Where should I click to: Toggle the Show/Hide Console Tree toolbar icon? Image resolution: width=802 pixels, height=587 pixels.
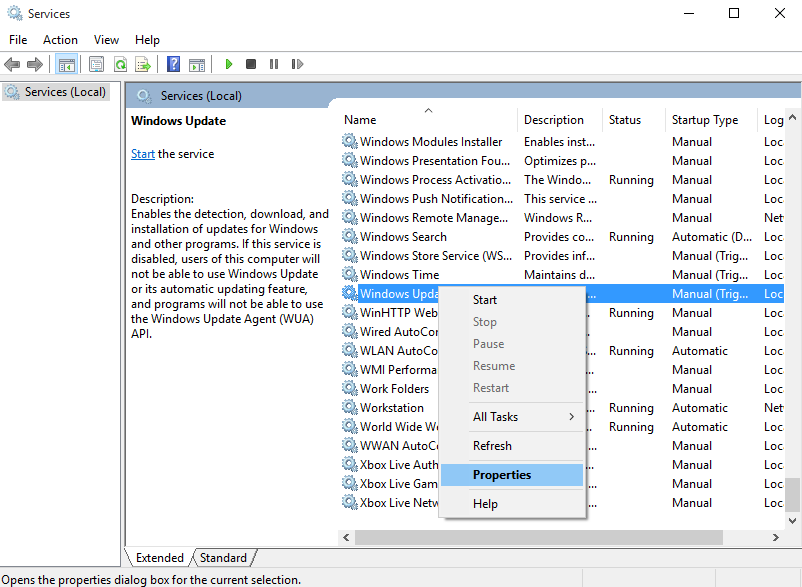pyautogui.click(x=66, y=64)
